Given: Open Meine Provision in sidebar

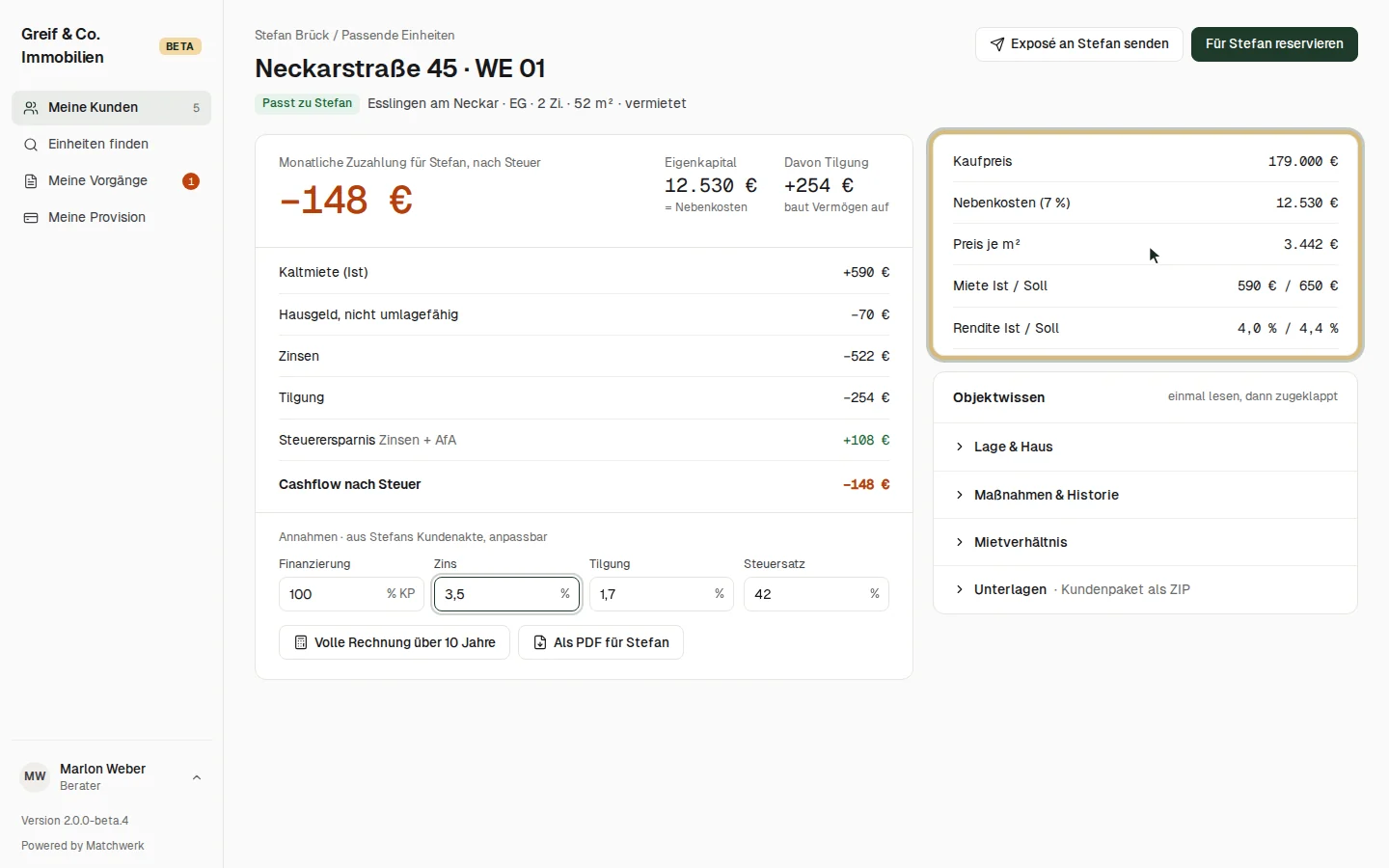Looking at the screenshot, I should click(x=111, y=218).
